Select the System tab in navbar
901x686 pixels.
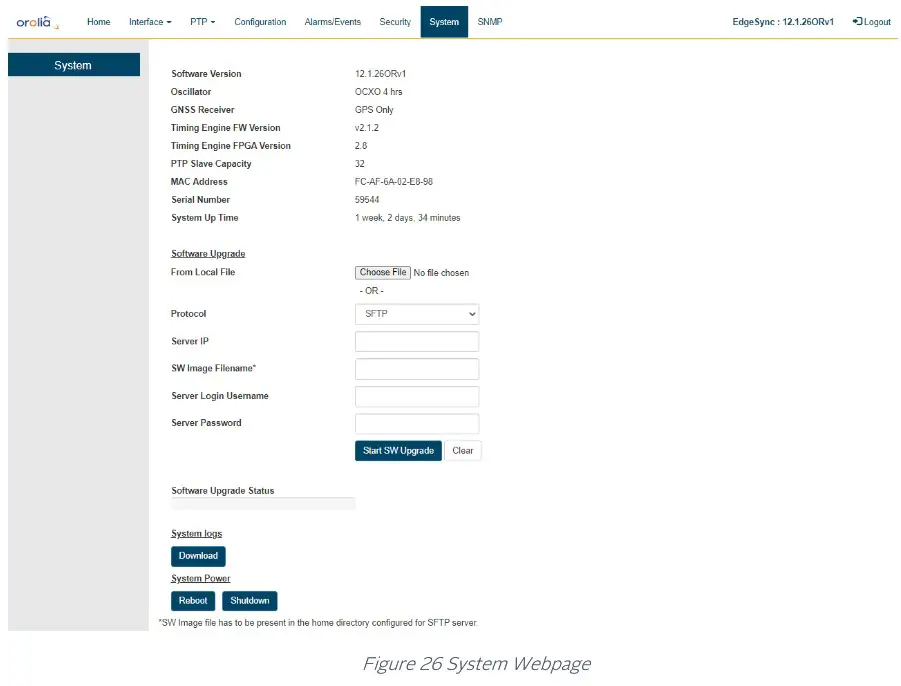(444, 22)
